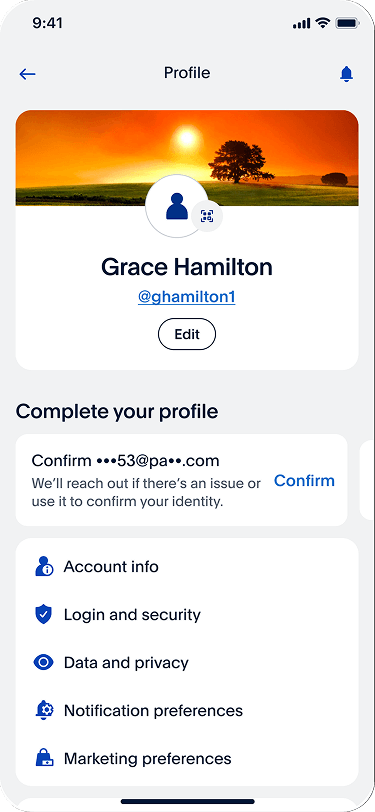Go to Notification preferences

pyautogui.click(x=187, y=710)
